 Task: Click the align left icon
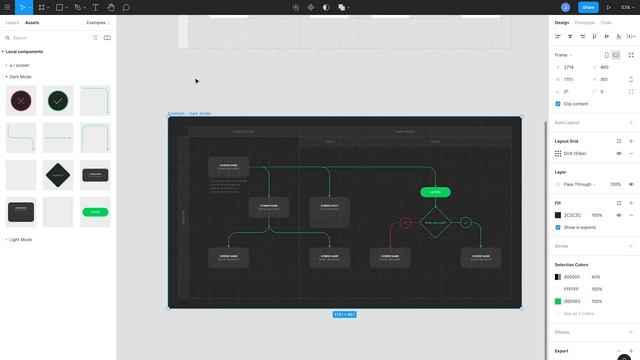[558, 36]
